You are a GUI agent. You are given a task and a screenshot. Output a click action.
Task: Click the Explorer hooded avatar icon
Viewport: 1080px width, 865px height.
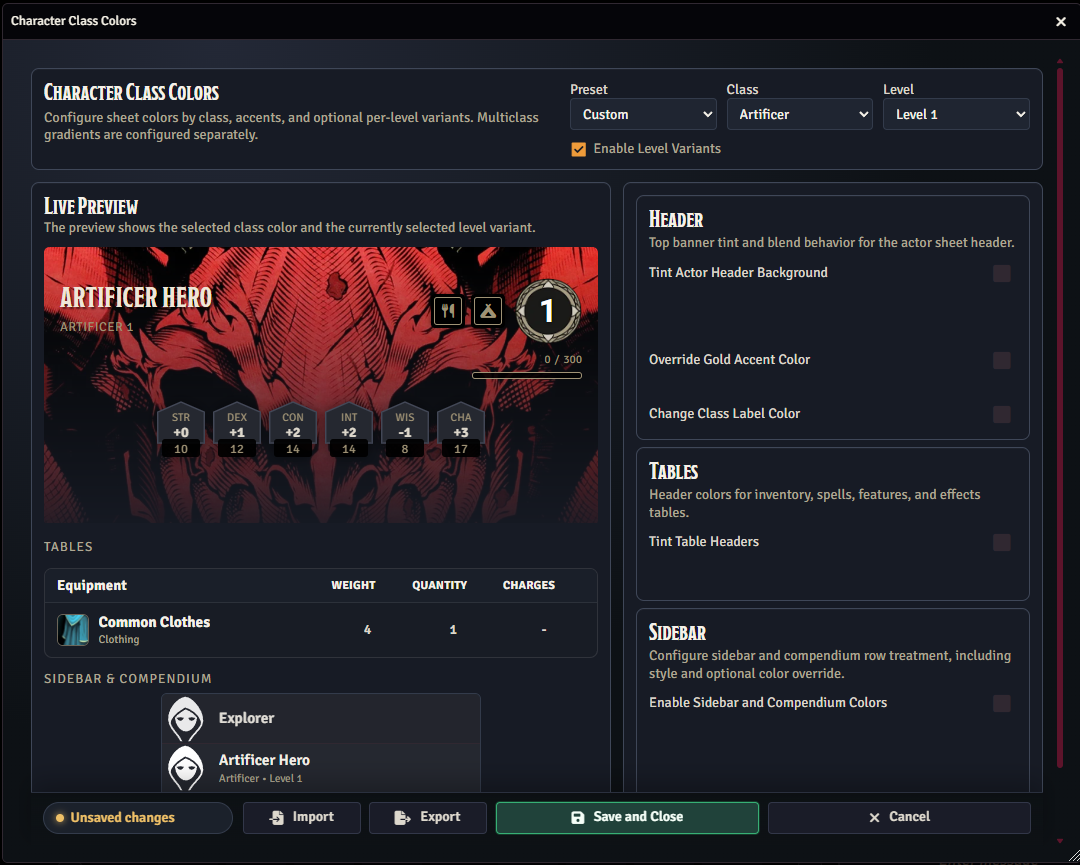click(x=186, y=718)
